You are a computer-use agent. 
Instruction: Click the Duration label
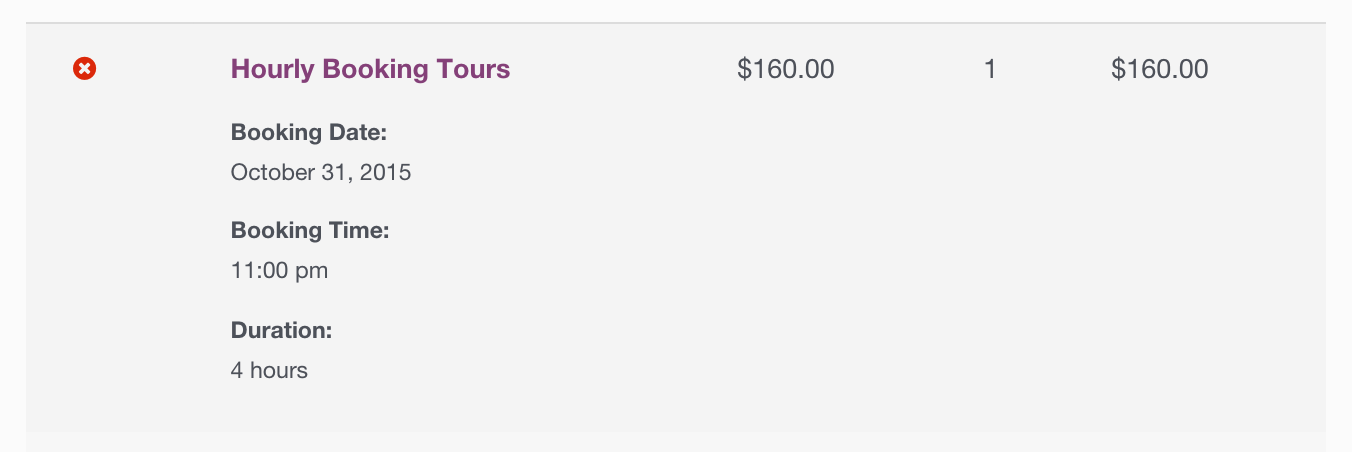[x=281, y=330]
